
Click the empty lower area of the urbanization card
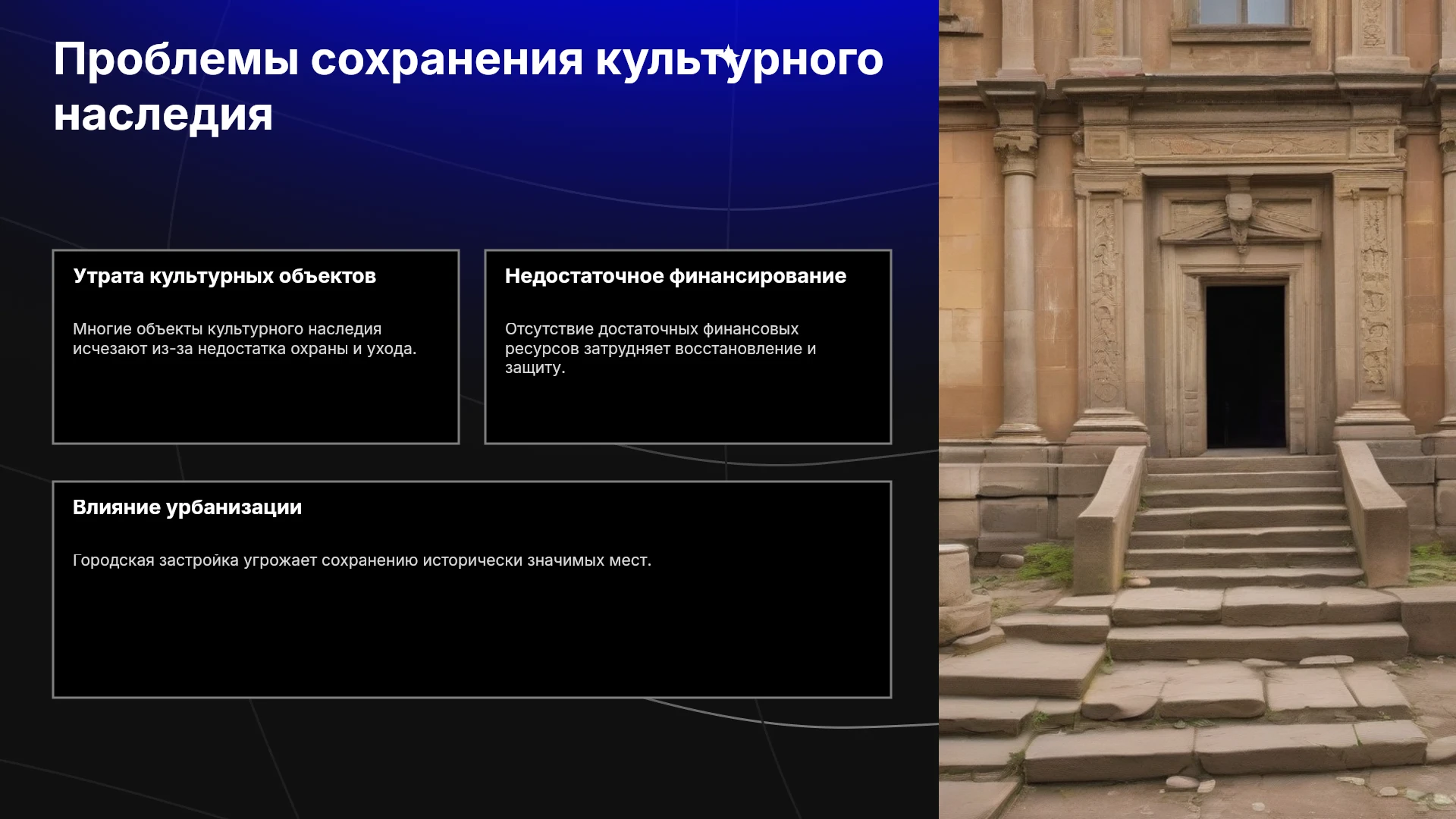pos(472,637)
